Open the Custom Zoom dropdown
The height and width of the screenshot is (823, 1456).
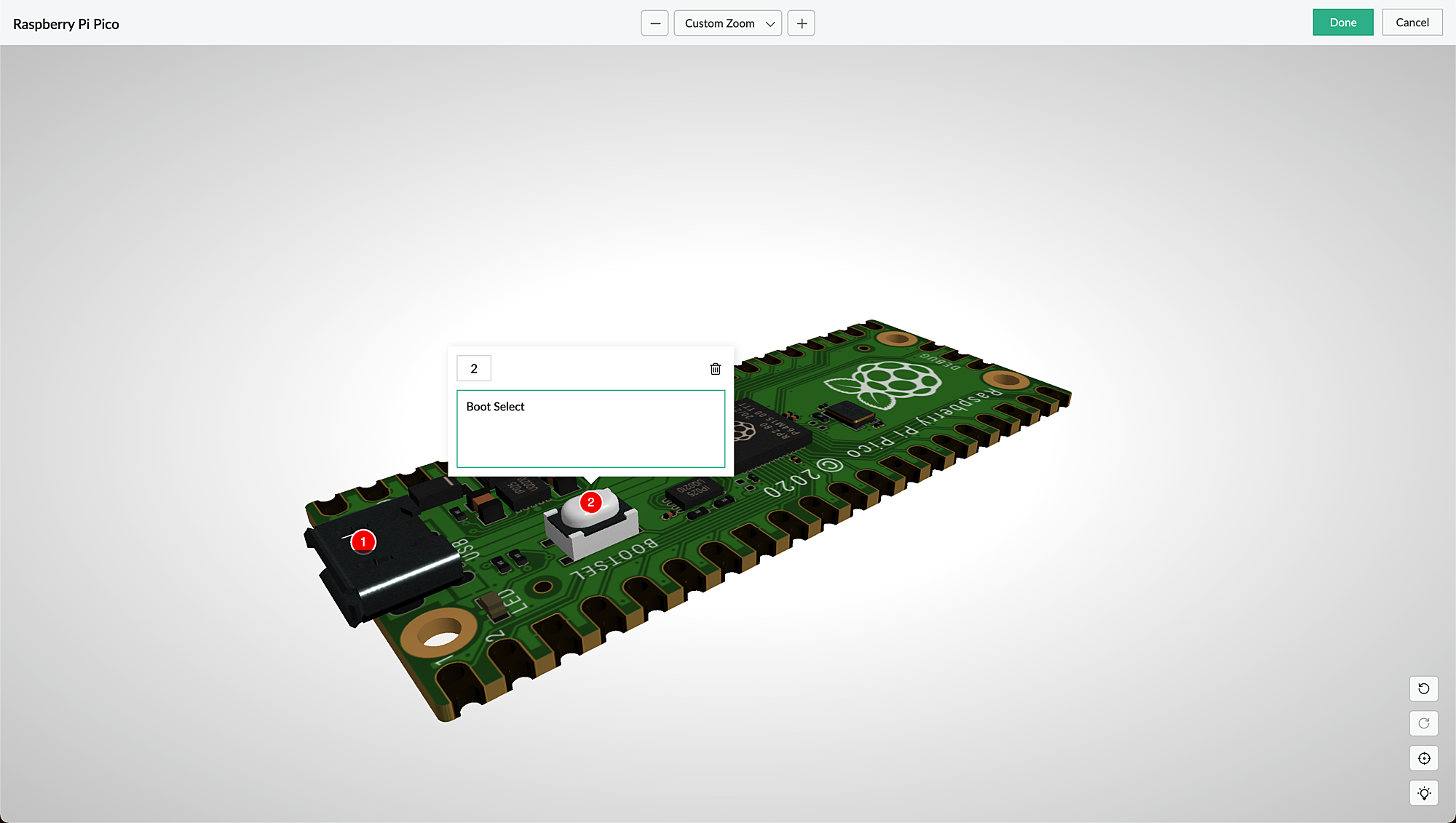pos(728,23)
